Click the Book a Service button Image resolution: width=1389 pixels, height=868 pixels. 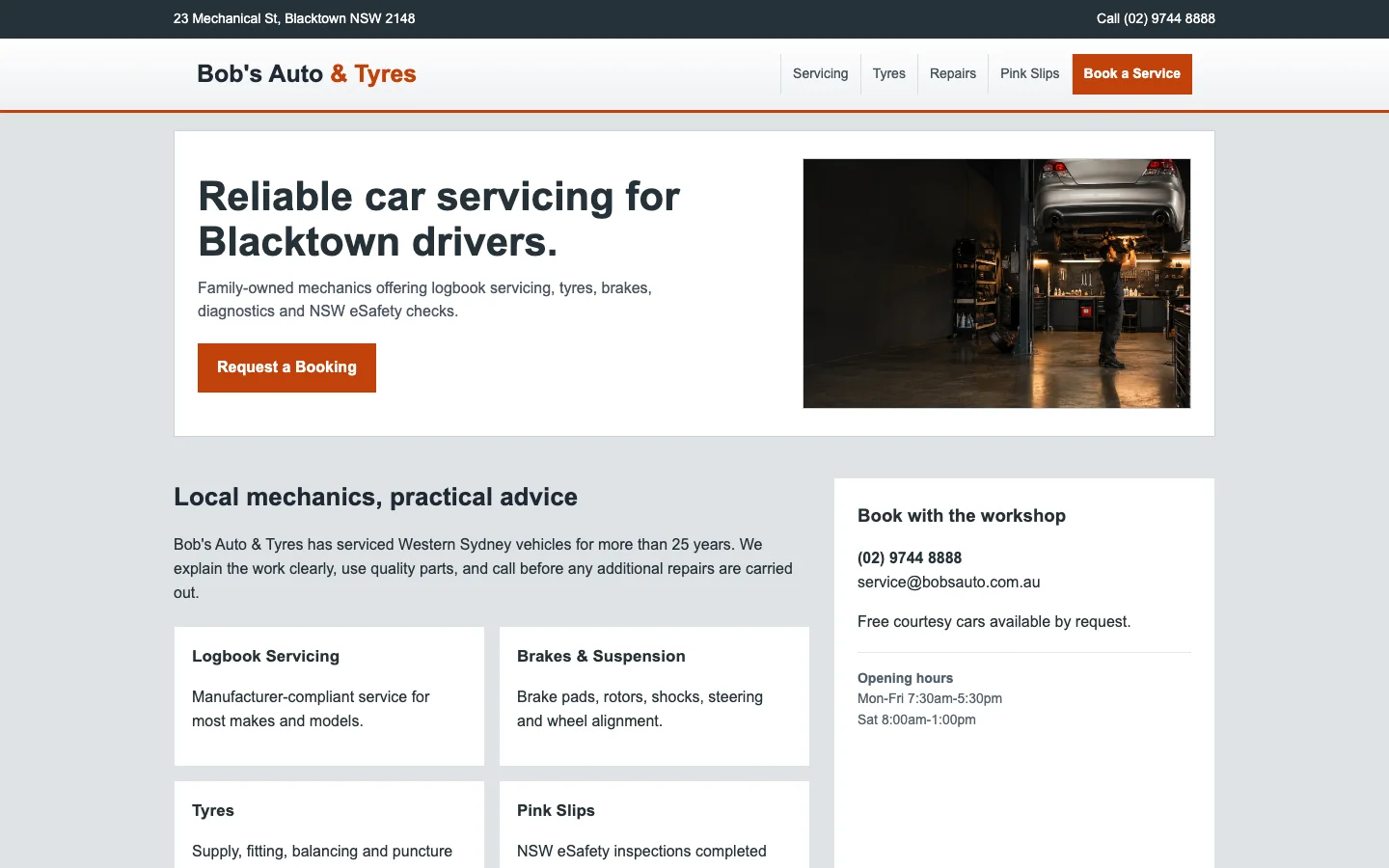click(x=1131, y=74)
